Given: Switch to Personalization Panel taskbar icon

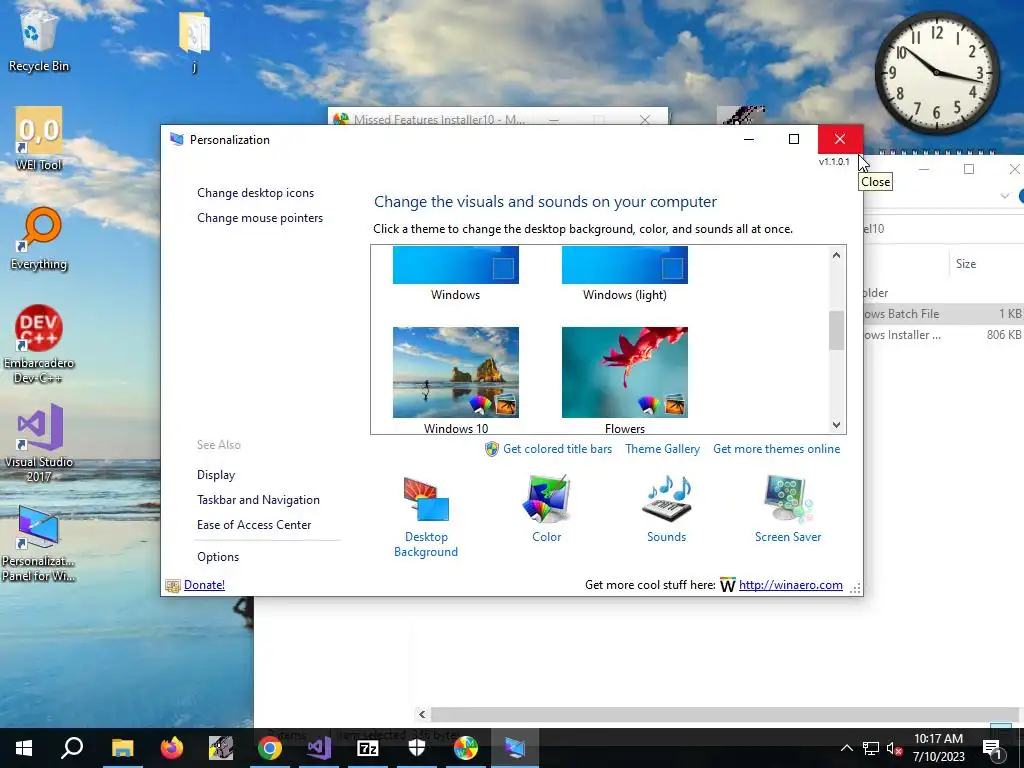Looking at the screenshot, I should click(515, 748).
